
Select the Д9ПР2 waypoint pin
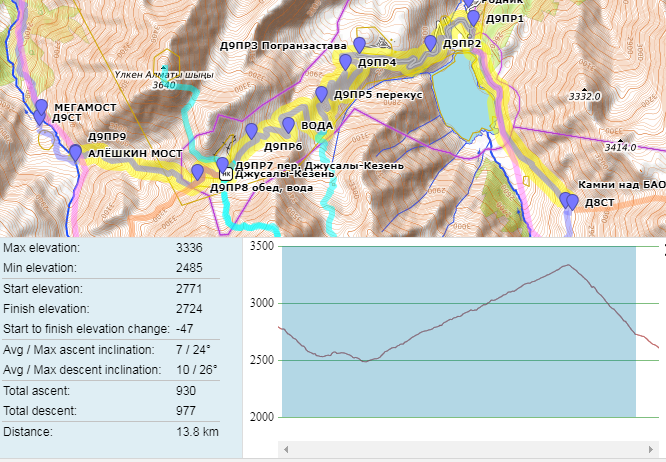click(430, 43)
